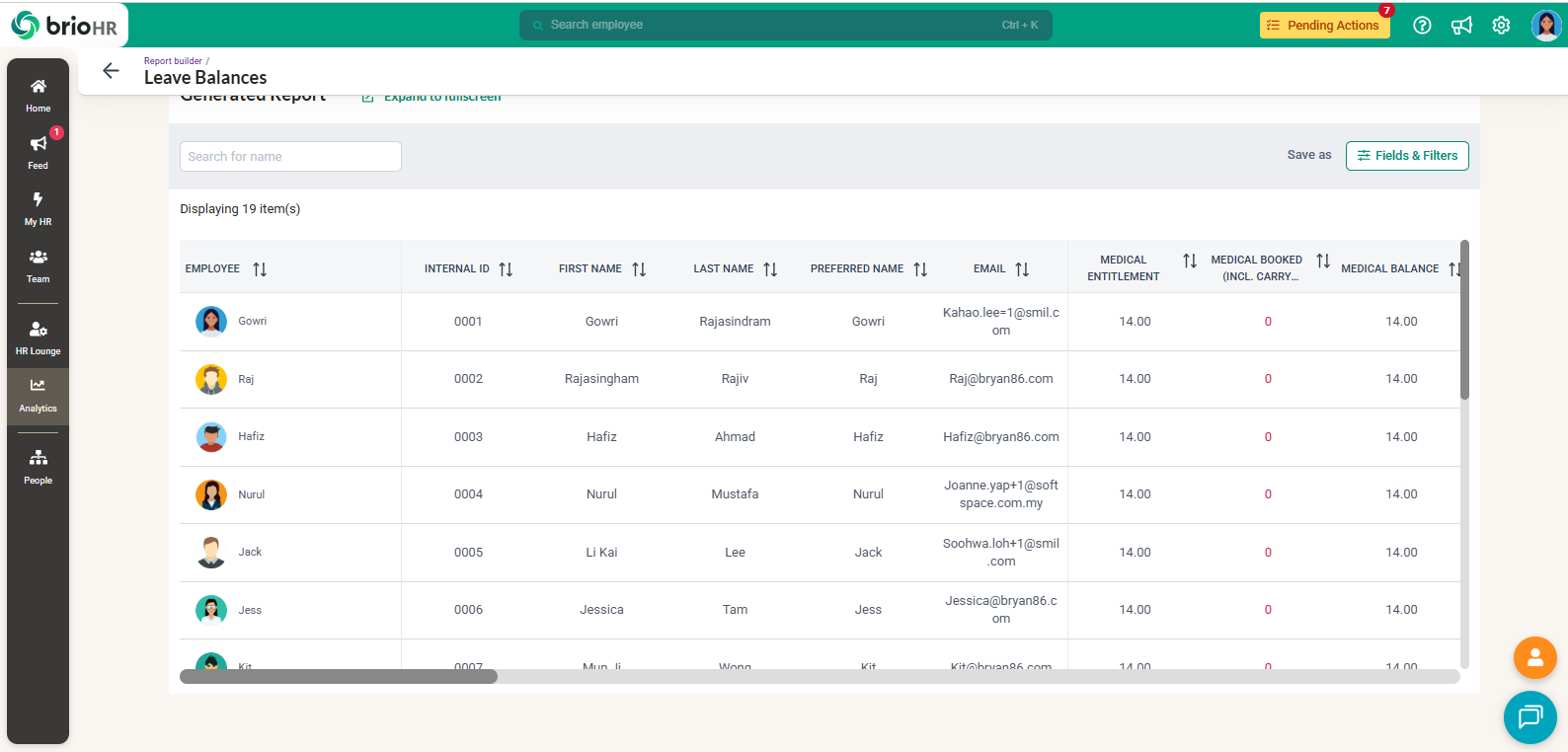
Task: Open the Team sidebar icon
Action: pos(38,265)
